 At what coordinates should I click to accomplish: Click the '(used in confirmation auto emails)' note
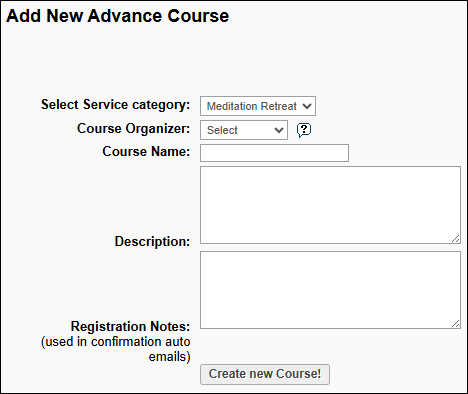(116, 349)
